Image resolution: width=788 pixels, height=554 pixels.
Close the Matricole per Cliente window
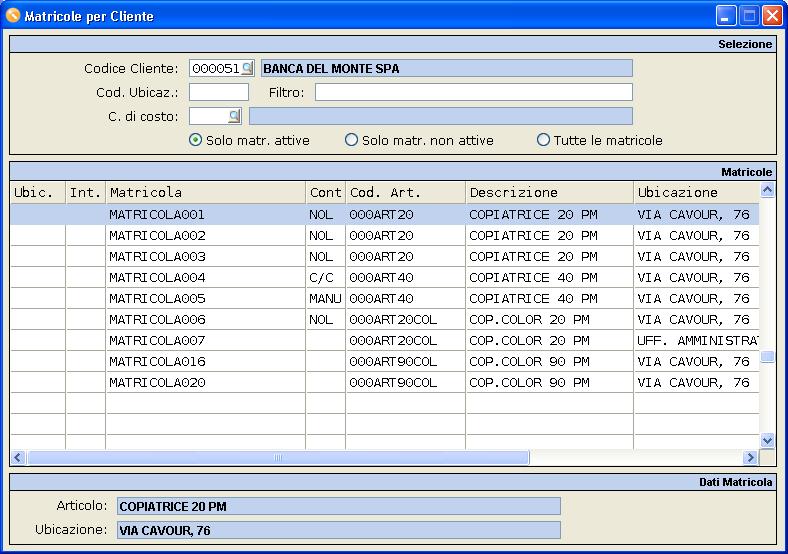(x=772, y=16)
